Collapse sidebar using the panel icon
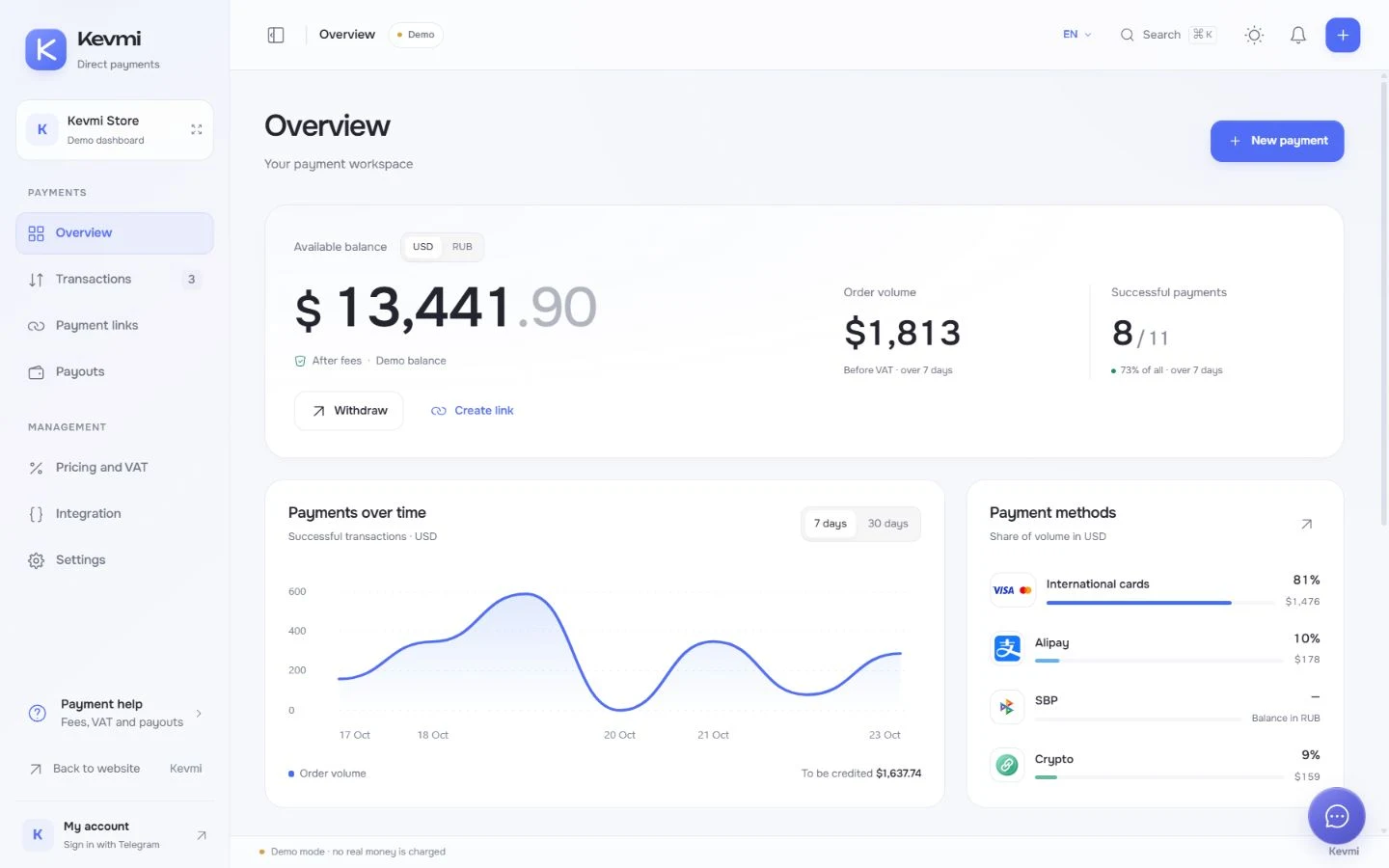1389x868 pixels. (276, 35)
